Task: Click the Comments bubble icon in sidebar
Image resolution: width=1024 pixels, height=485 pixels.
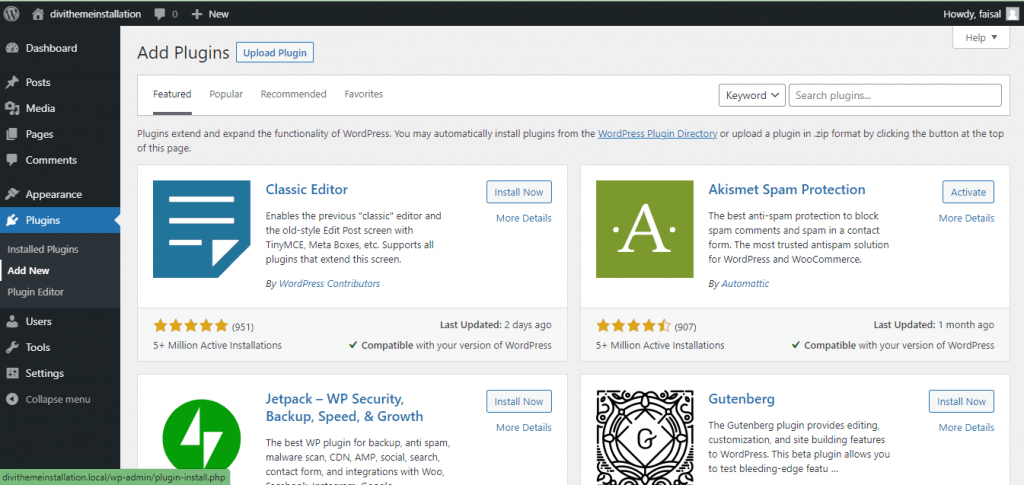Action: pyautogui.click(x=12, y=160)
